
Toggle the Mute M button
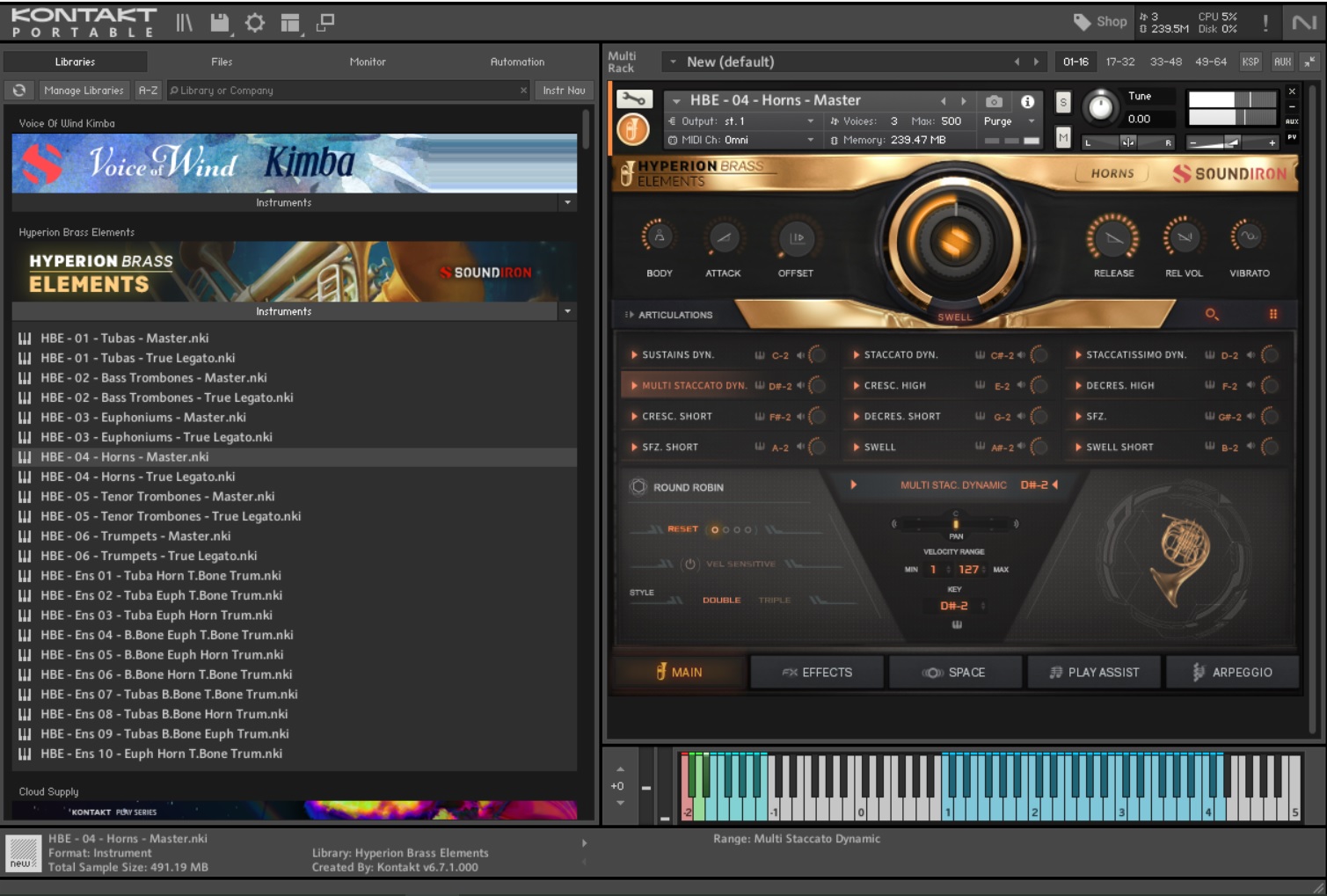pos(1063,137)
